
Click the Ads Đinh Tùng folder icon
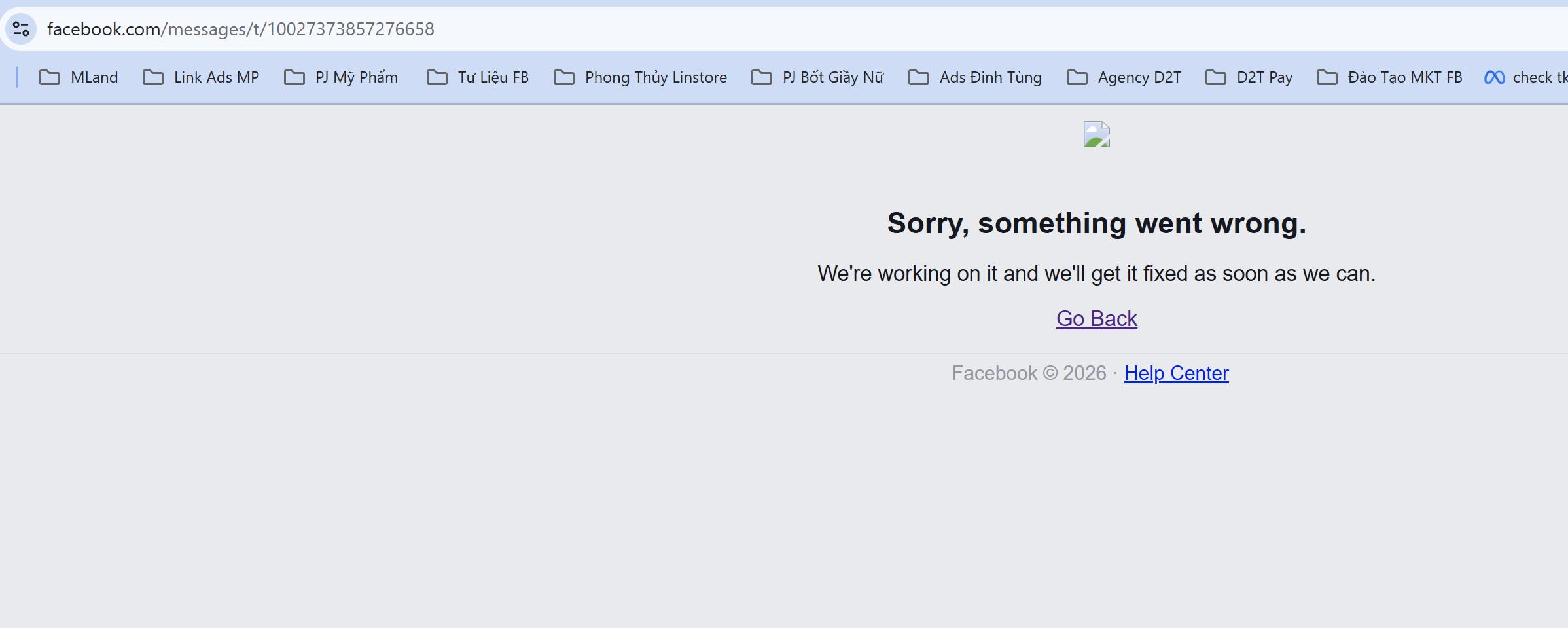pos(919,77)
